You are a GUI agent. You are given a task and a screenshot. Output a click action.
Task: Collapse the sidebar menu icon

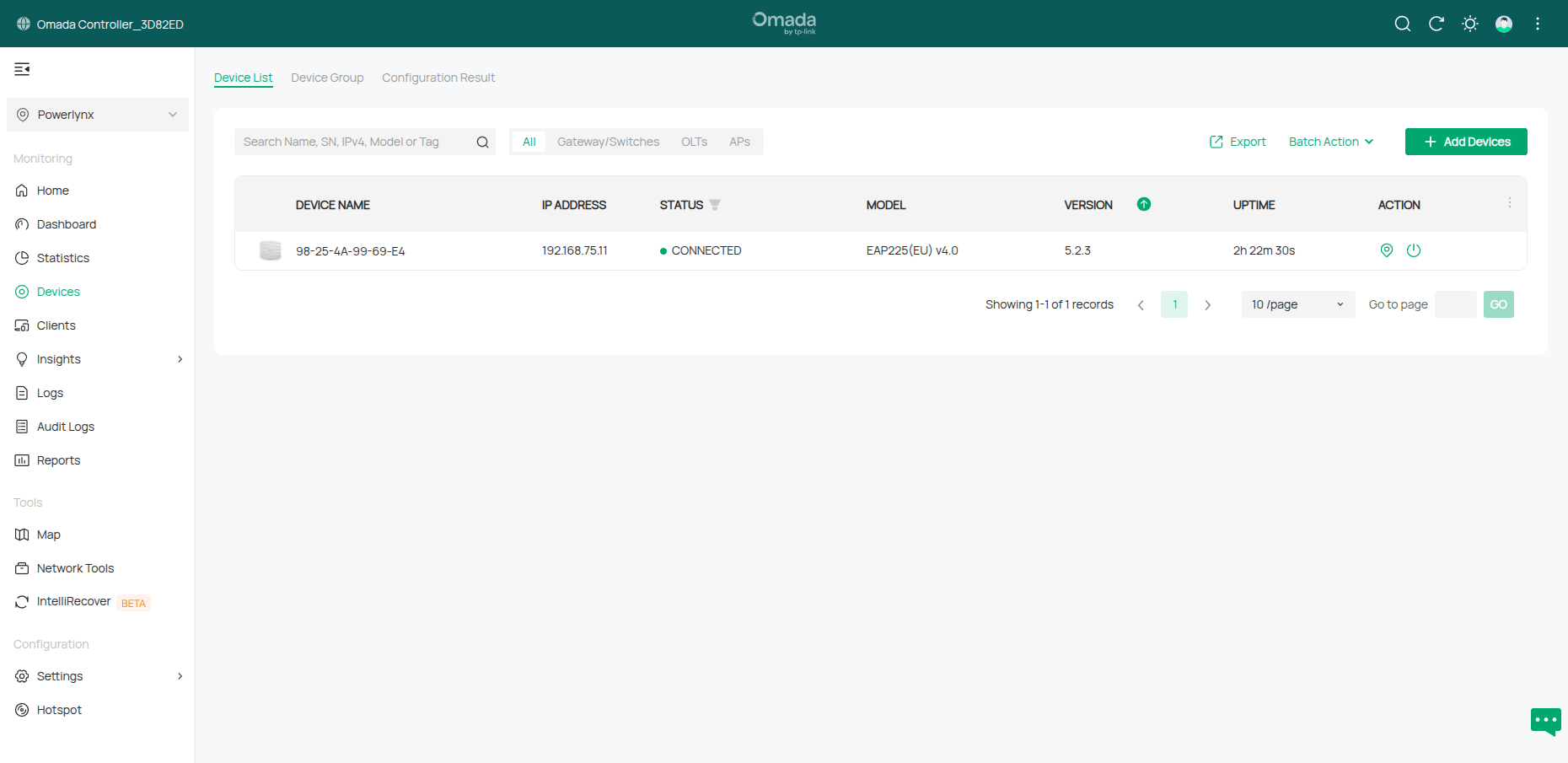coord(22,69)
